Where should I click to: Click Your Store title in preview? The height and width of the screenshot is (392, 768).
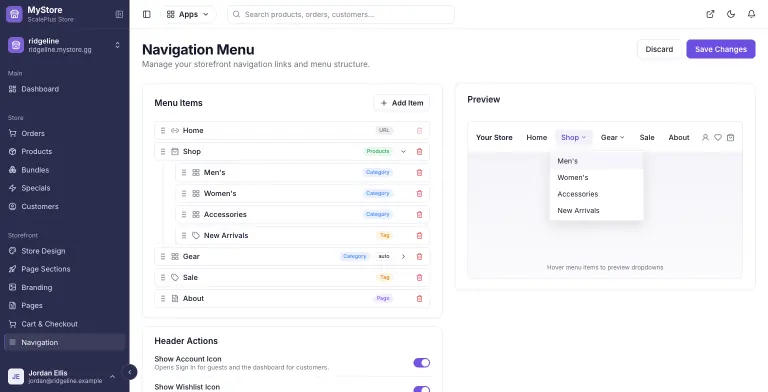tap(494, 138)
